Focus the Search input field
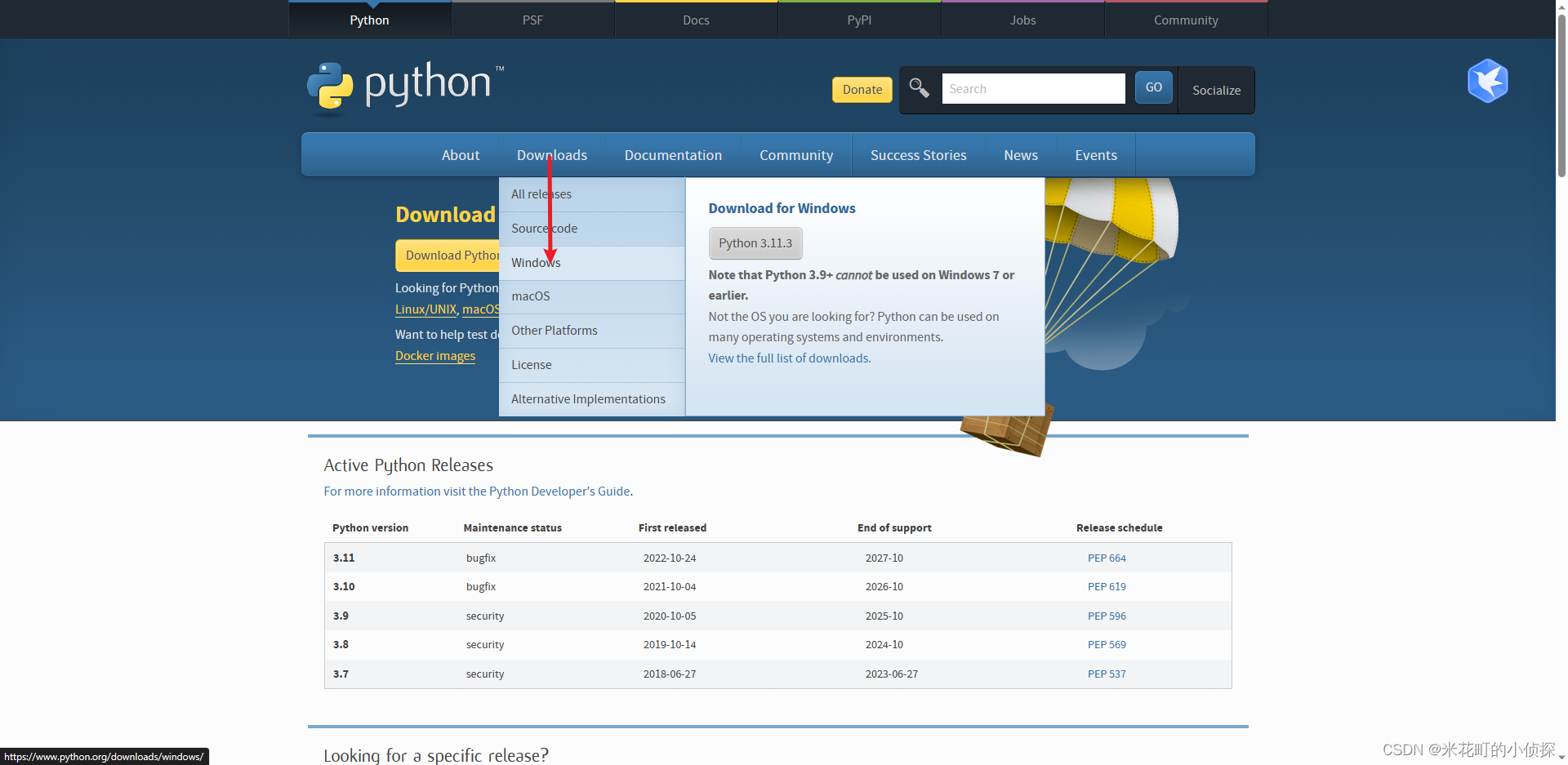The width and height of the screenshot is (1568, 765). click(x=1033, y=88)
